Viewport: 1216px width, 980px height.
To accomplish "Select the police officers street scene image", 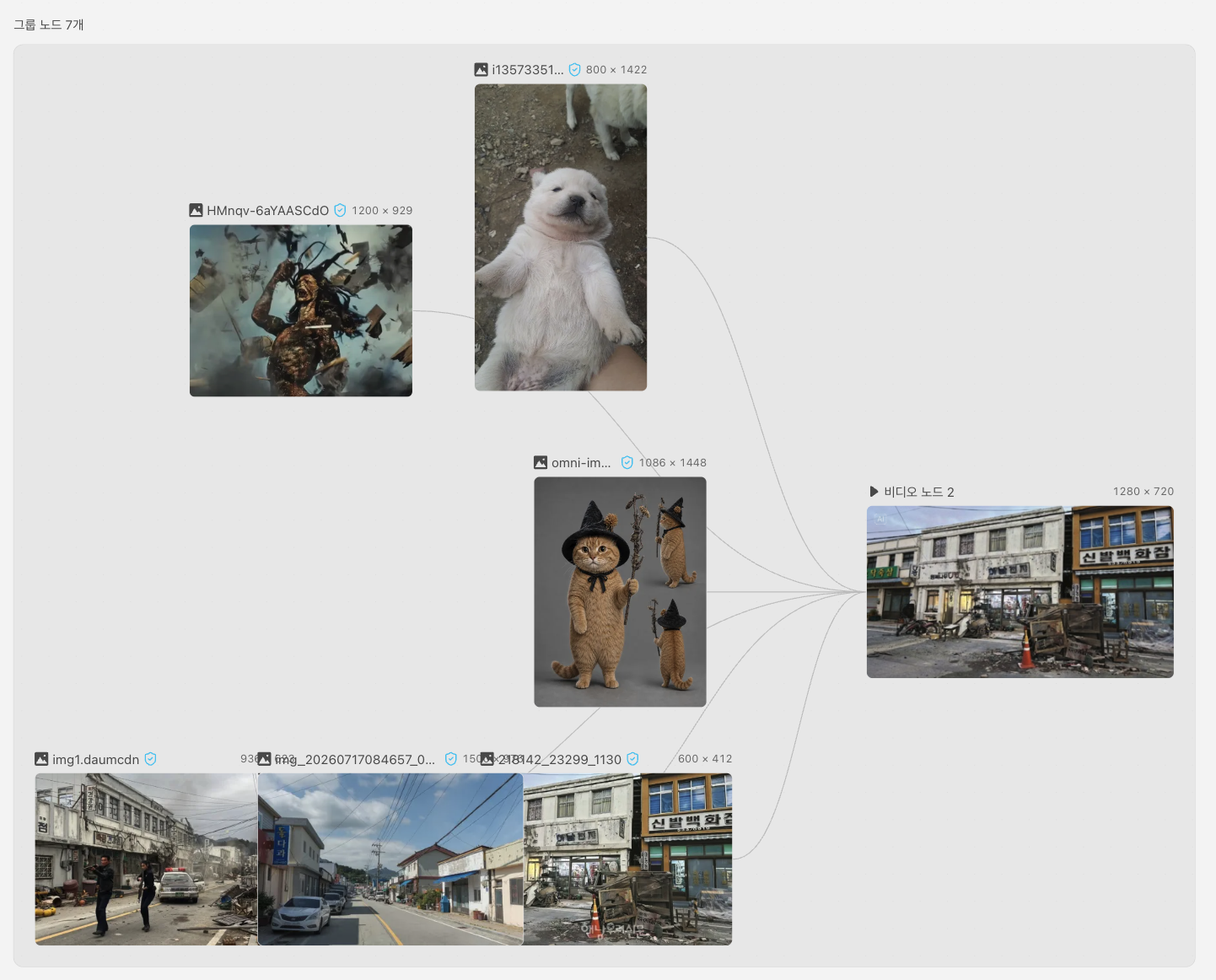I will (x=146, y=859).
